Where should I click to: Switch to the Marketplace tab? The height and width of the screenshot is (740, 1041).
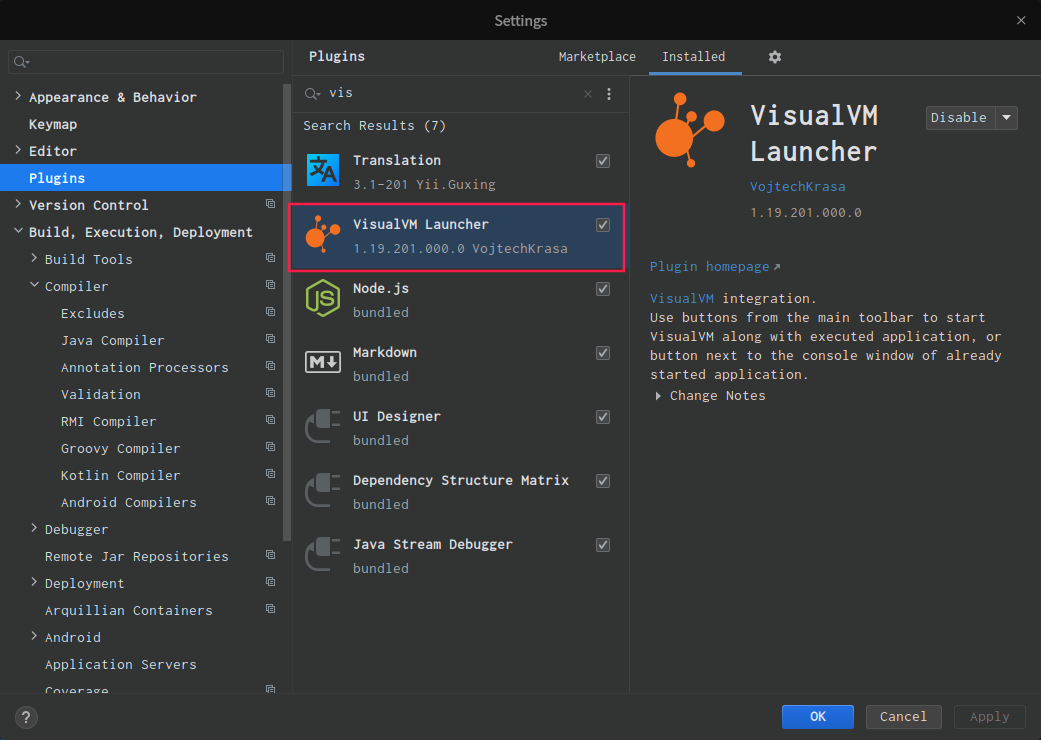tap(597, 56)
